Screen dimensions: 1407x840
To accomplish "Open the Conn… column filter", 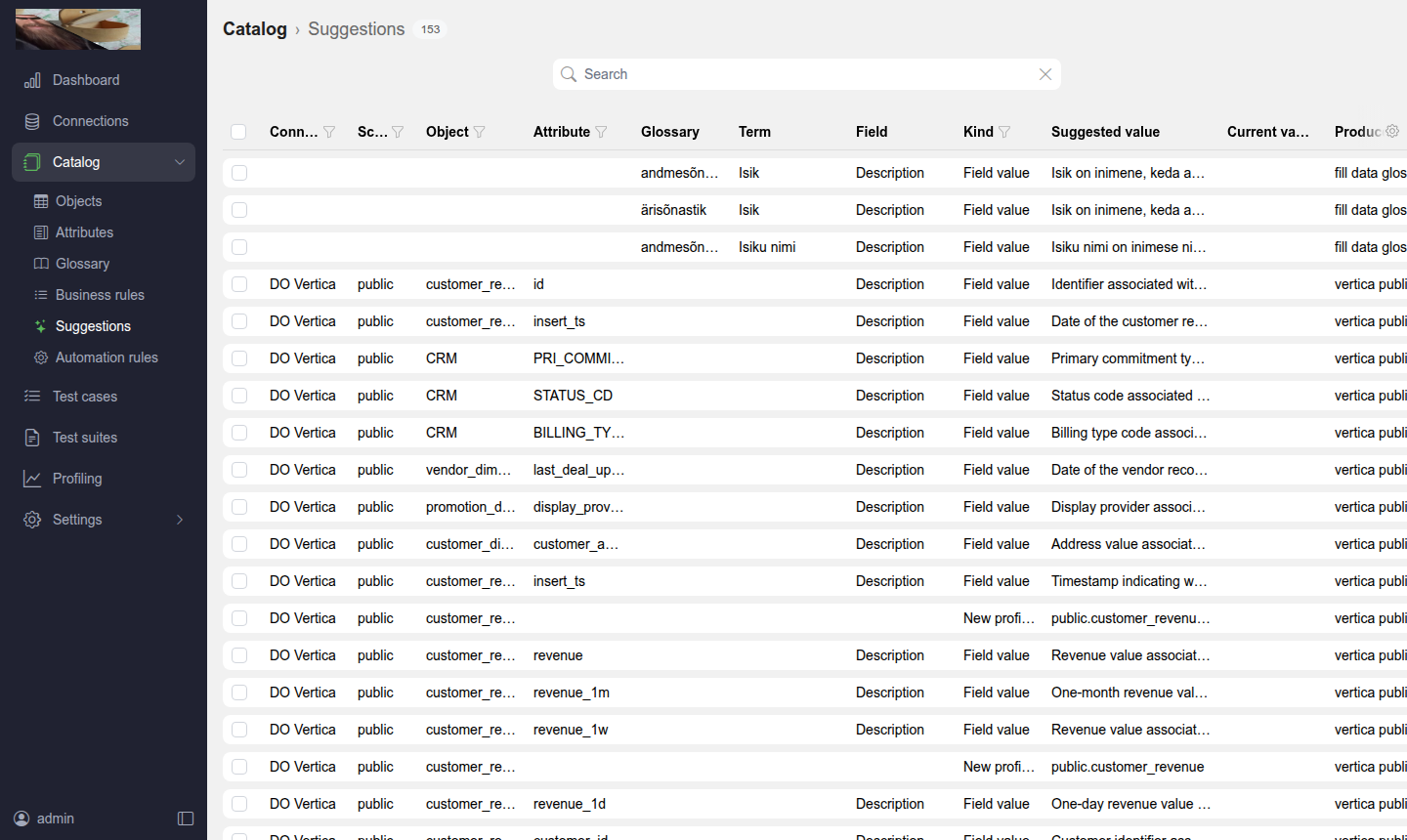I will click(x=329, y=132).
